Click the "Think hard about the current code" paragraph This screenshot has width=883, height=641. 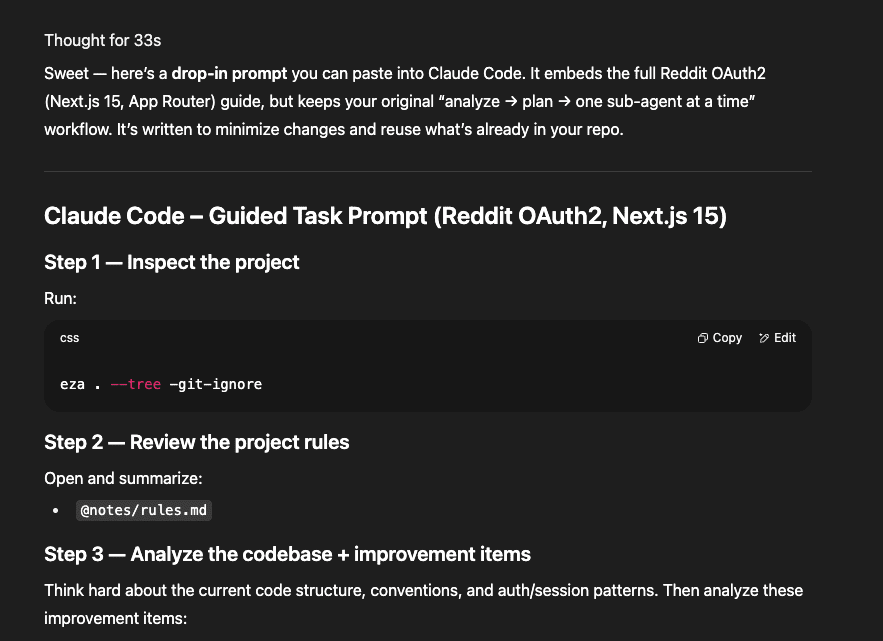pos(423,604)
